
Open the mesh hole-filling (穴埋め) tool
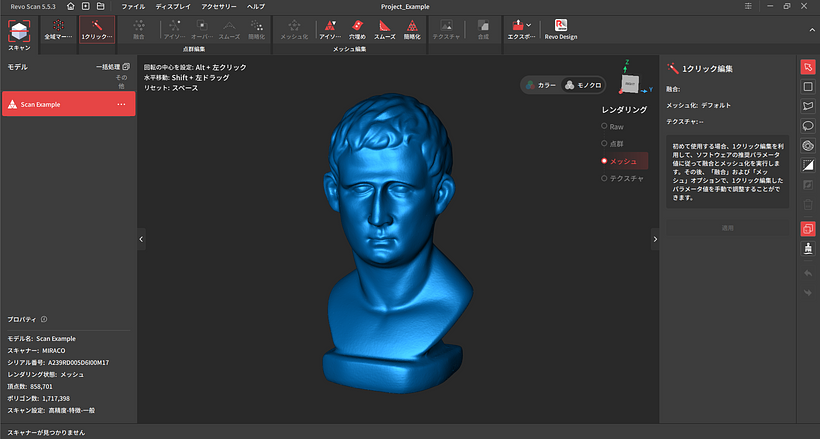coord(357,29)
